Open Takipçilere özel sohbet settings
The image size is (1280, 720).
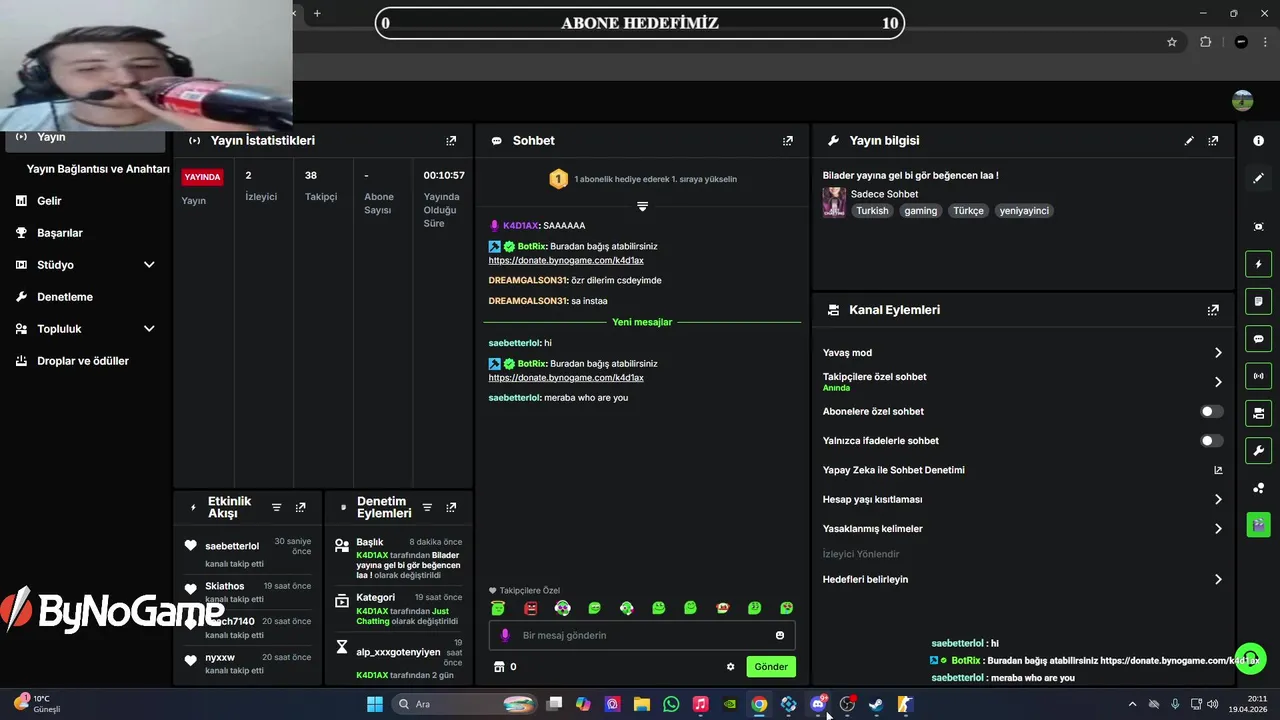pyautogui.click(x=1022, y=382)
